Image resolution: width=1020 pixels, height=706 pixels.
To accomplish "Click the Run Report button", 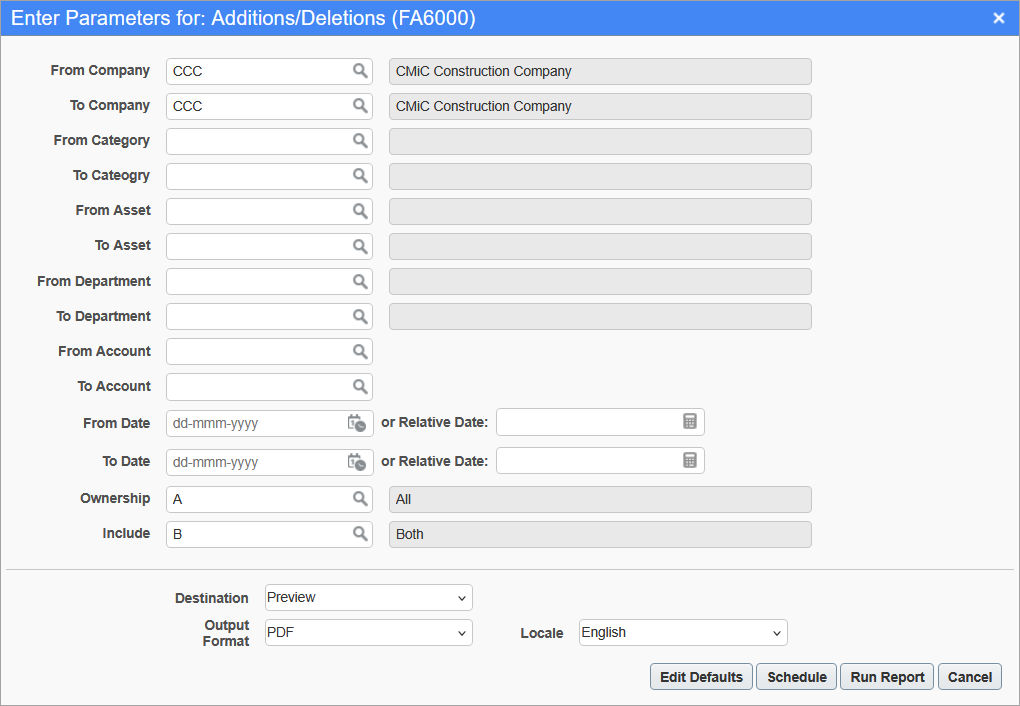I will (886, 676).
